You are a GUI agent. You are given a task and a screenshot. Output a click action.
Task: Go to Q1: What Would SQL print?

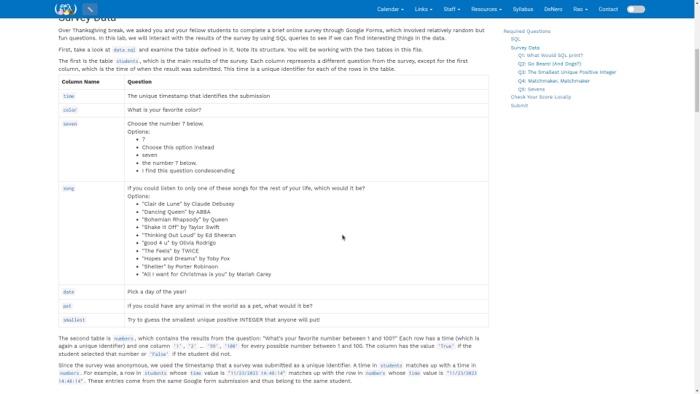pos(550,55)
